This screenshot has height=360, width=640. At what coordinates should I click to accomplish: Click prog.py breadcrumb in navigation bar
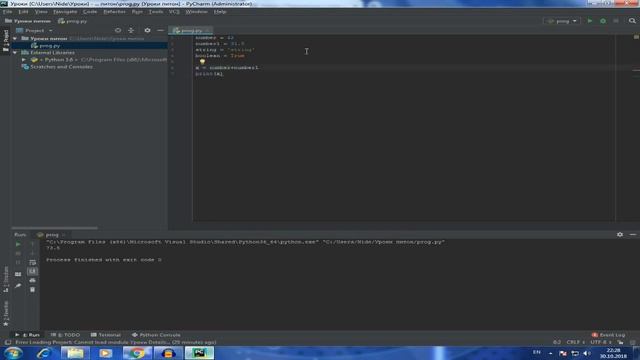point(73,21)
